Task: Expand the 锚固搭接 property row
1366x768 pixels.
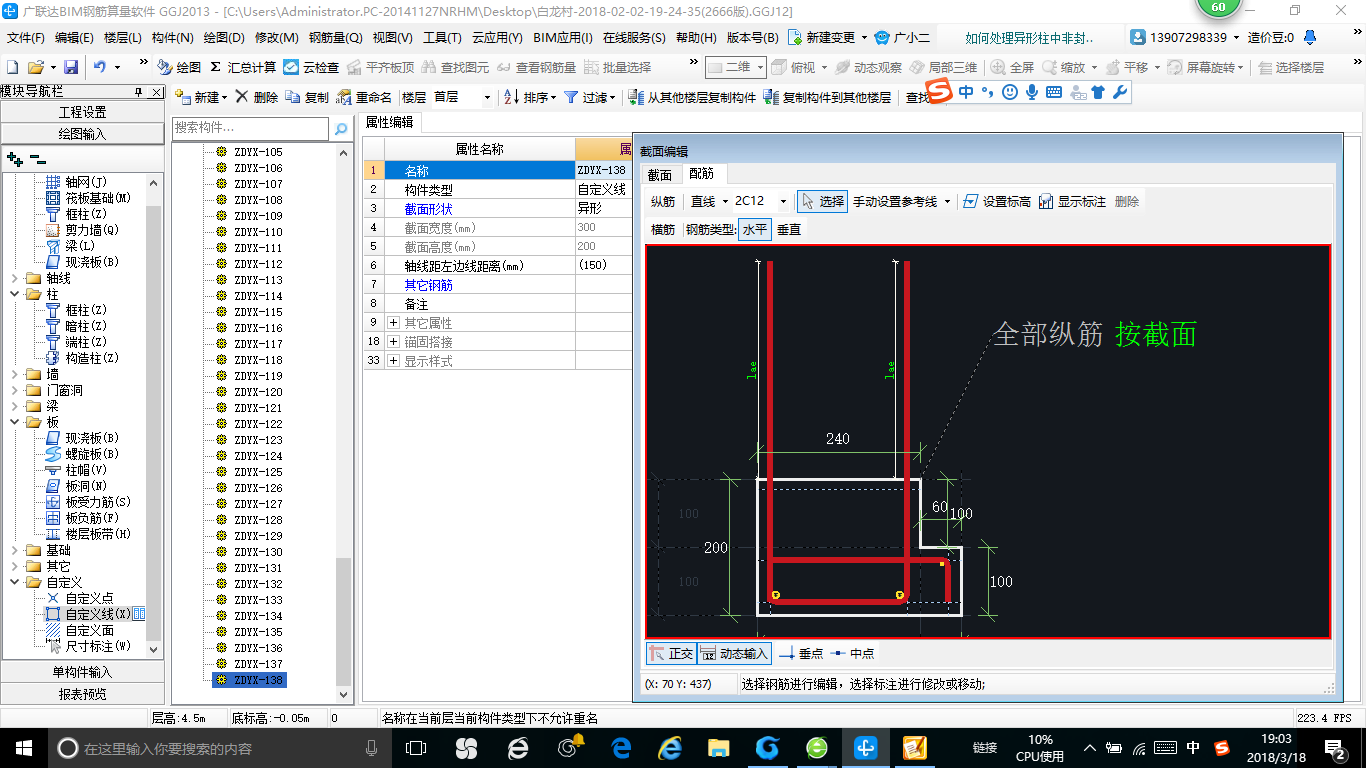Action: tap(393, 342)
